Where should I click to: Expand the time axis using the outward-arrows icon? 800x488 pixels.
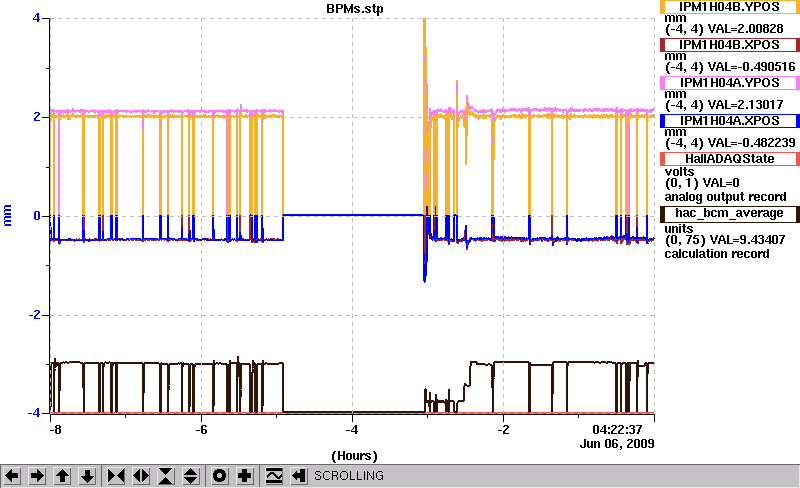coord(141,476)
